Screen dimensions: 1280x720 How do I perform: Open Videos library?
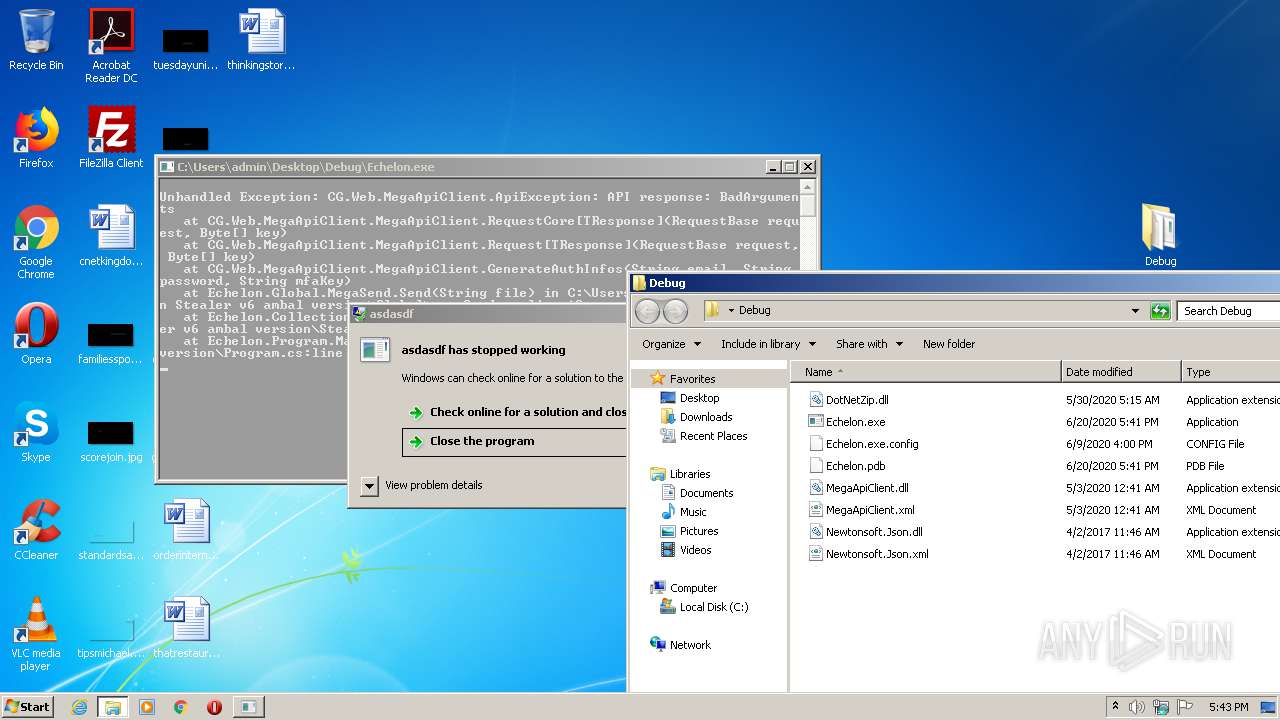(695, 550)
